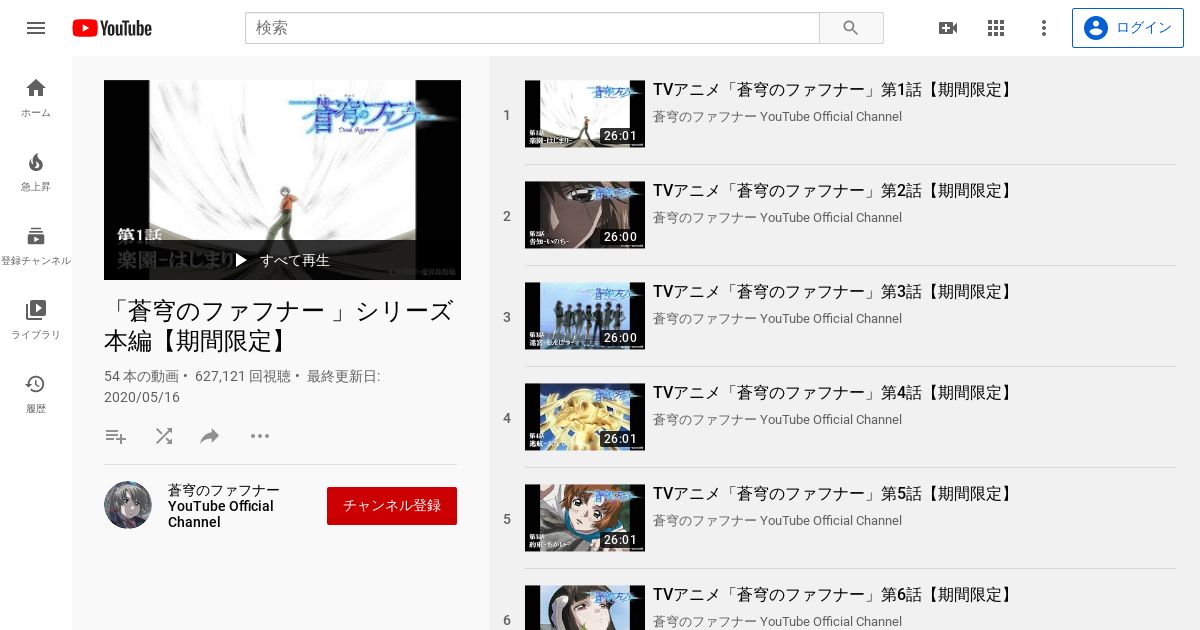Click channel name under 第1話 video
Image resolution: width=1200 pixels, height=630 pixels.
pos(777,117)
